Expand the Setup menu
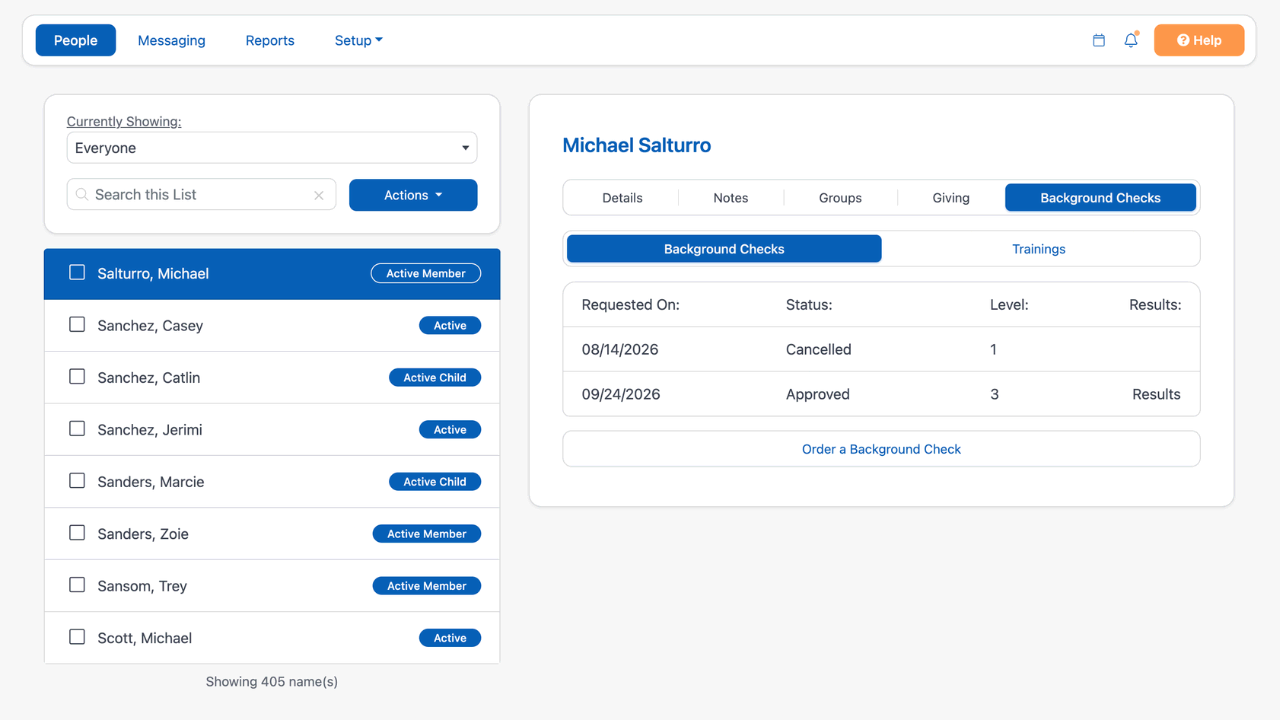The image size is (1280, 720). [x=358, y=40]
